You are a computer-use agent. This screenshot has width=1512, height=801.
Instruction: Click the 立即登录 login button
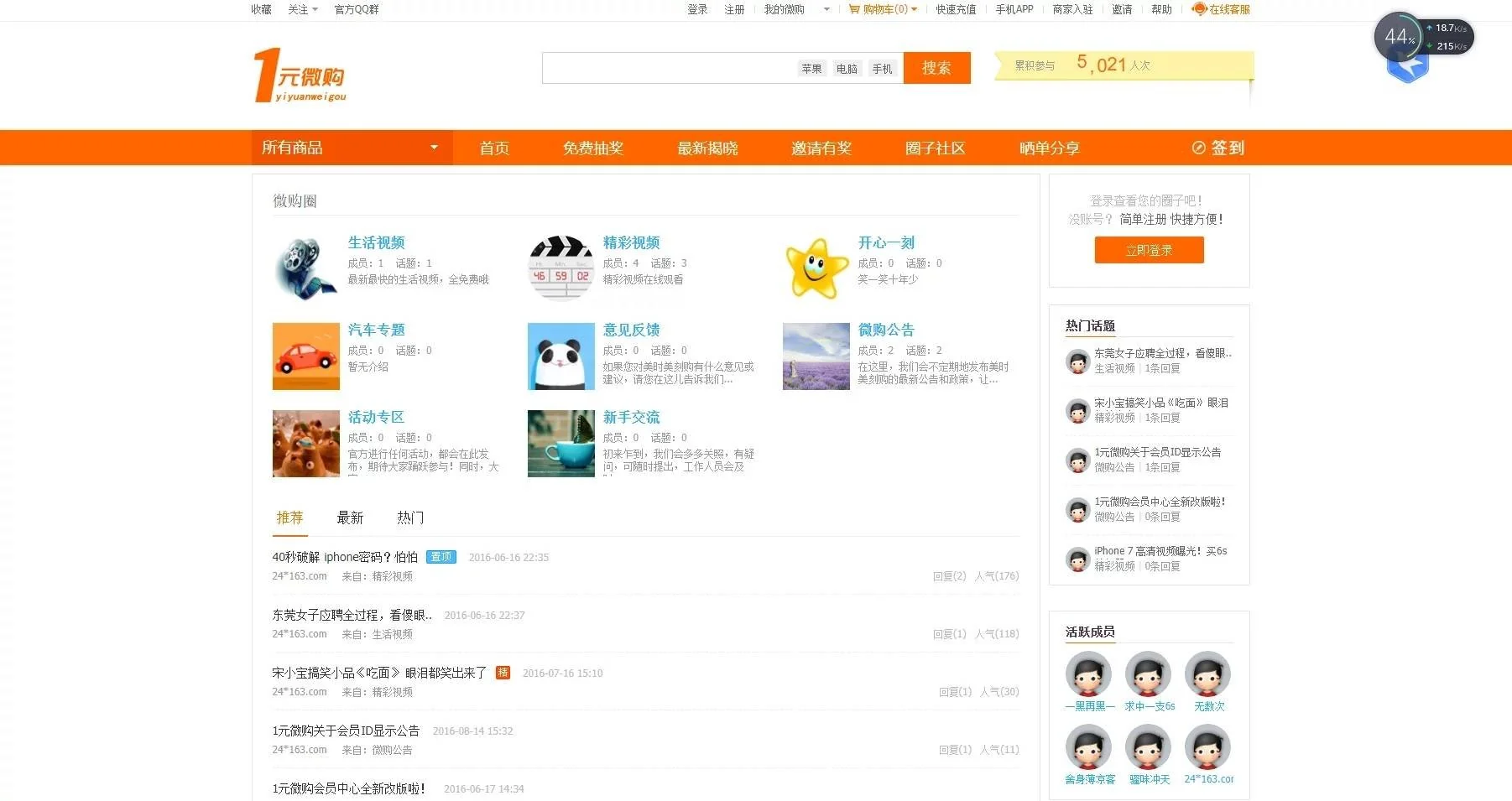coord(1149,250)
